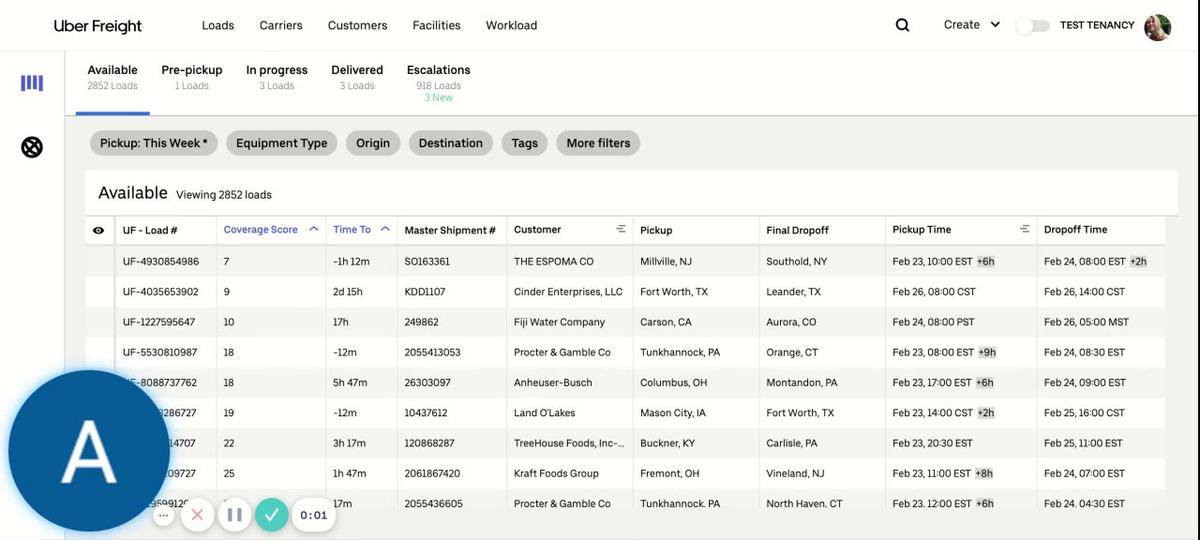This screenshot has width=1200, height=540.
Task: Open the Pickup Time column filter icon
Action: click(1024, 229)
